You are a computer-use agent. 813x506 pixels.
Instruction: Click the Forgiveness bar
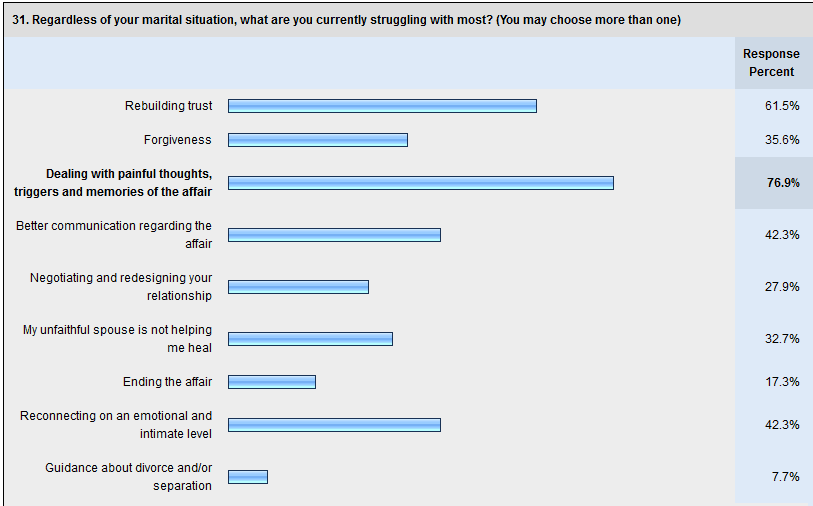point(318,140)
